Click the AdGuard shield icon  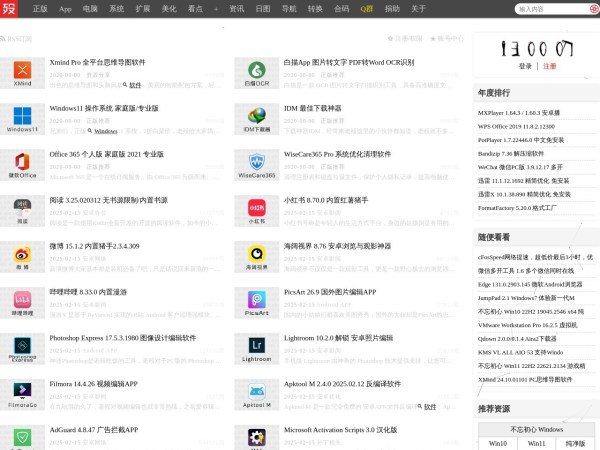22,437
